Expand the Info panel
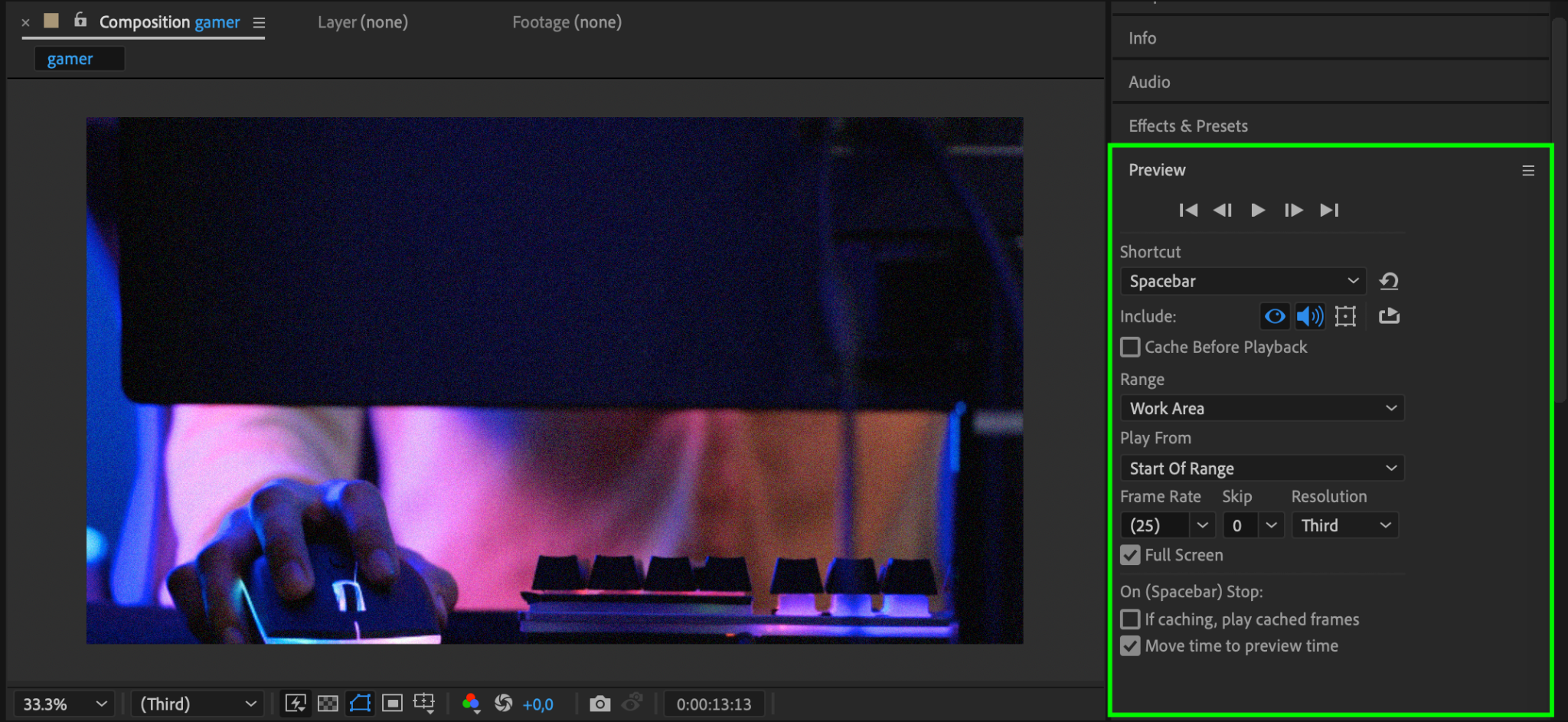Viewport: 1568px width, 722px height. pos(1142,38)
